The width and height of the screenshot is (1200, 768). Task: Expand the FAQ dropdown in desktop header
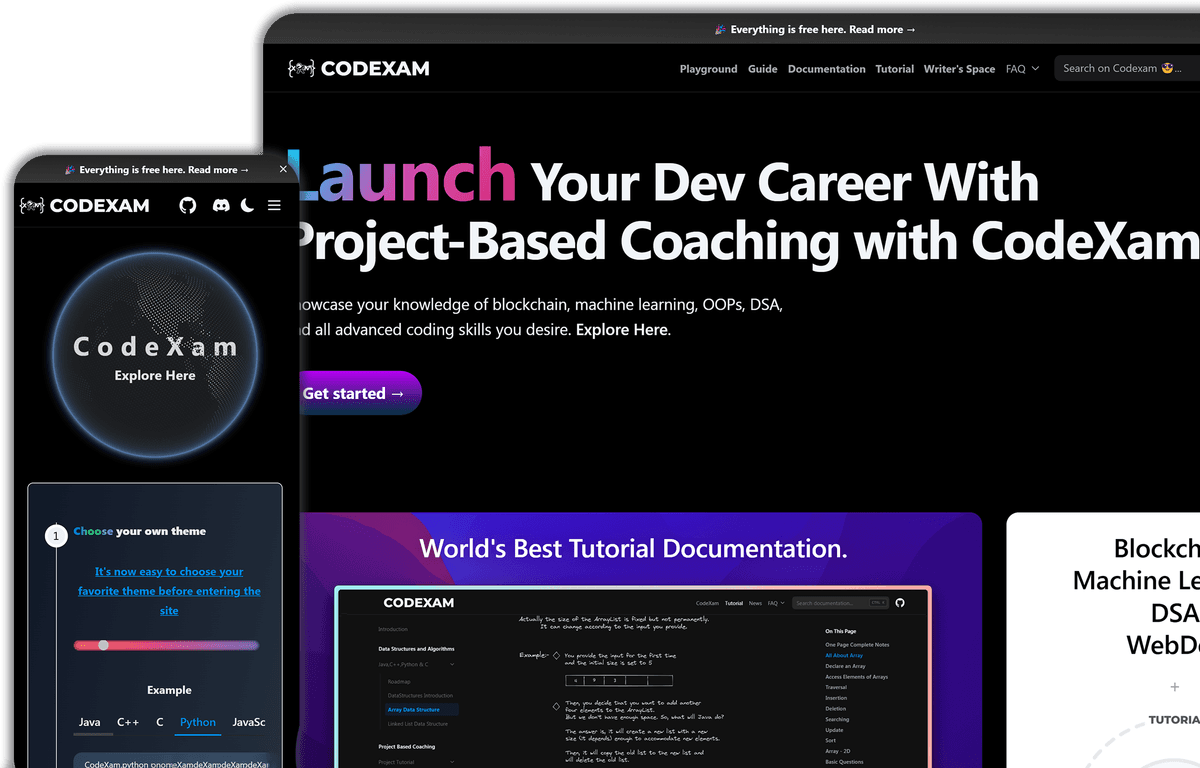pos(1023,69)
